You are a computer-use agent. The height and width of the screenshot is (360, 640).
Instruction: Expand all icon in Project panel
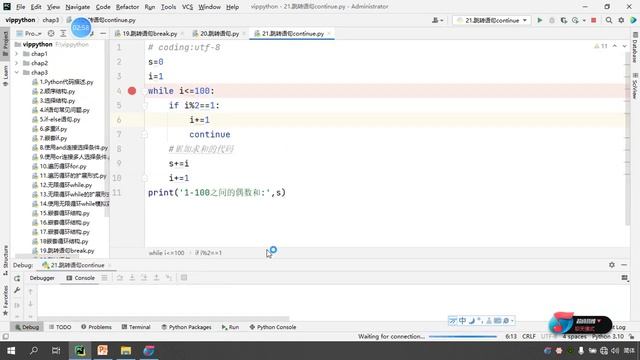coord(63,33)
